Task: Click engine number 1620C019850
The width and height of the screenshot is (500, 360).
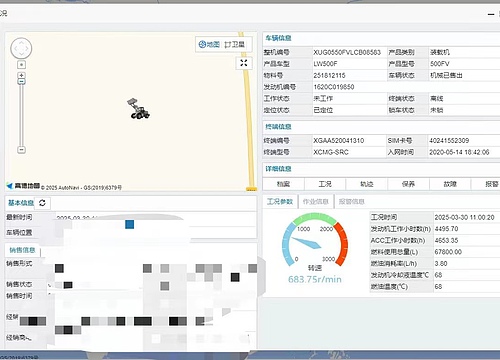Action: (x=334, y=87)
